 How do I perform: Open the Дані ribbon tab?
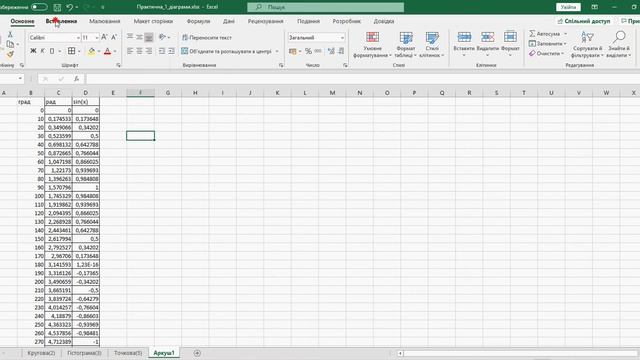pyautogui.click(x=229, y=21)
